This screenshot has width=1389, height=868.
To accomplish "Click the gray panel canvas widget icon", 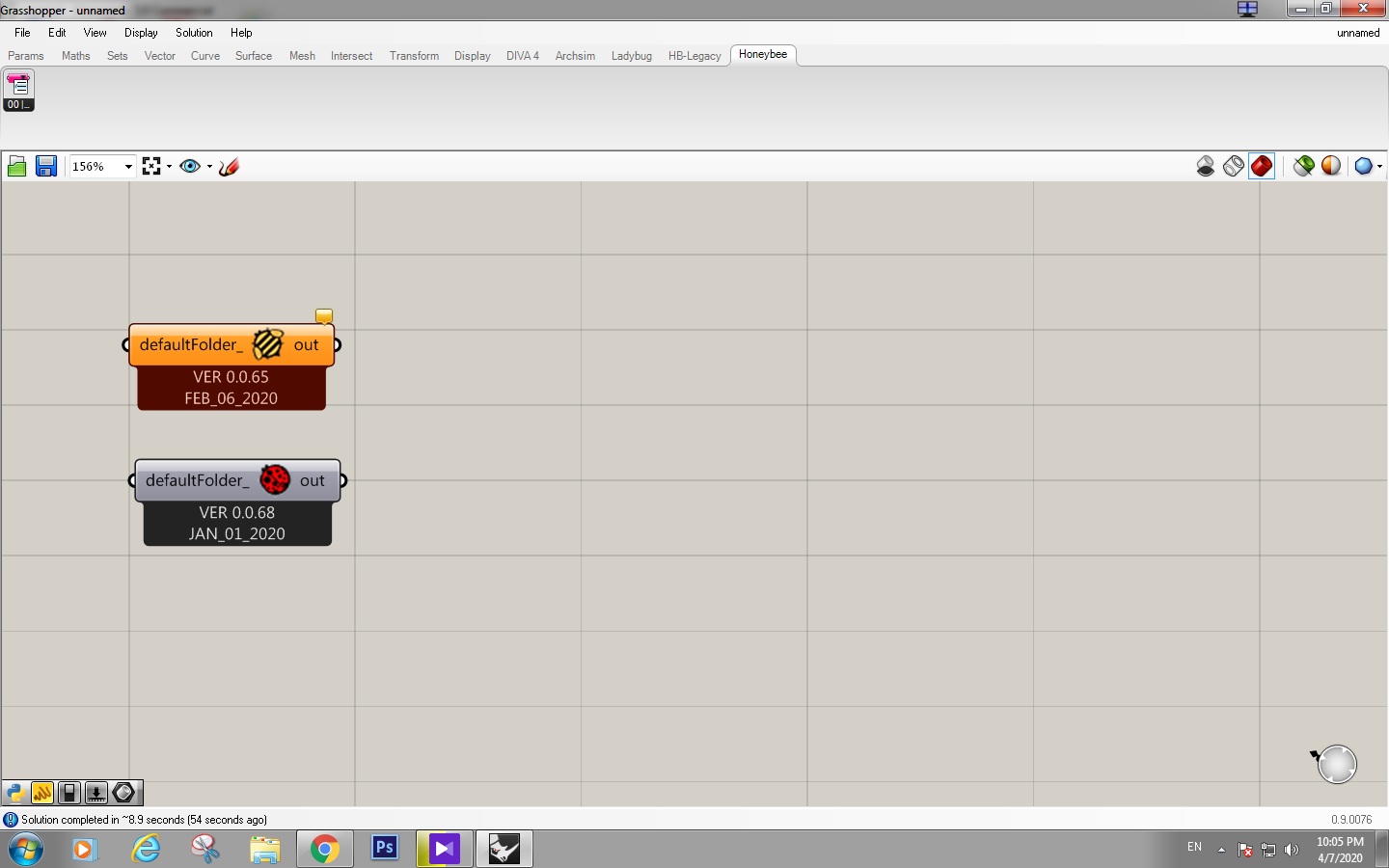I will coord(69,793).
